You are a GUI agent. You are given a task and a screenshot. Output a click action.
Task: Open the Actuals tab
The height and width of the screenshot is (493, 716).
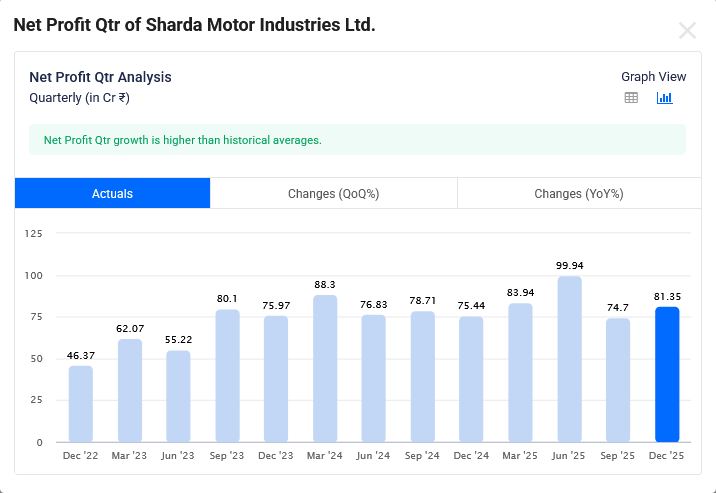[x=112, y=193]
